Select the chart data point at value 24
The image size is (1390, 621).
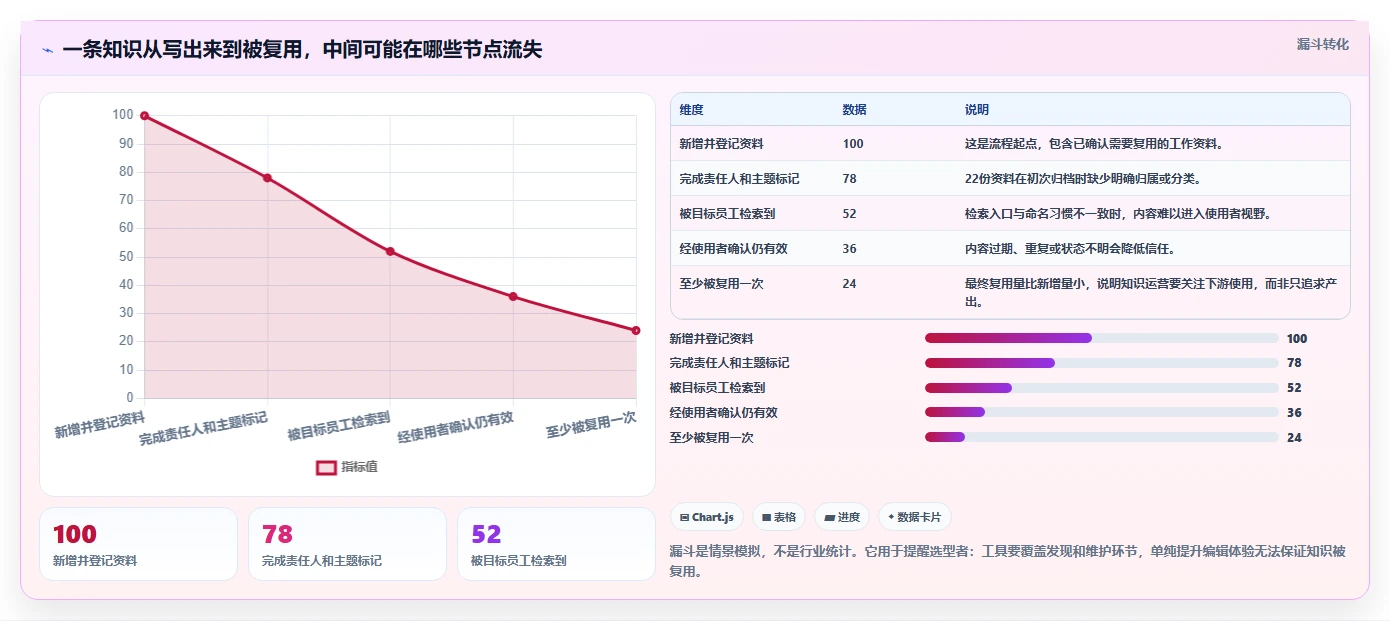[636, 330]
